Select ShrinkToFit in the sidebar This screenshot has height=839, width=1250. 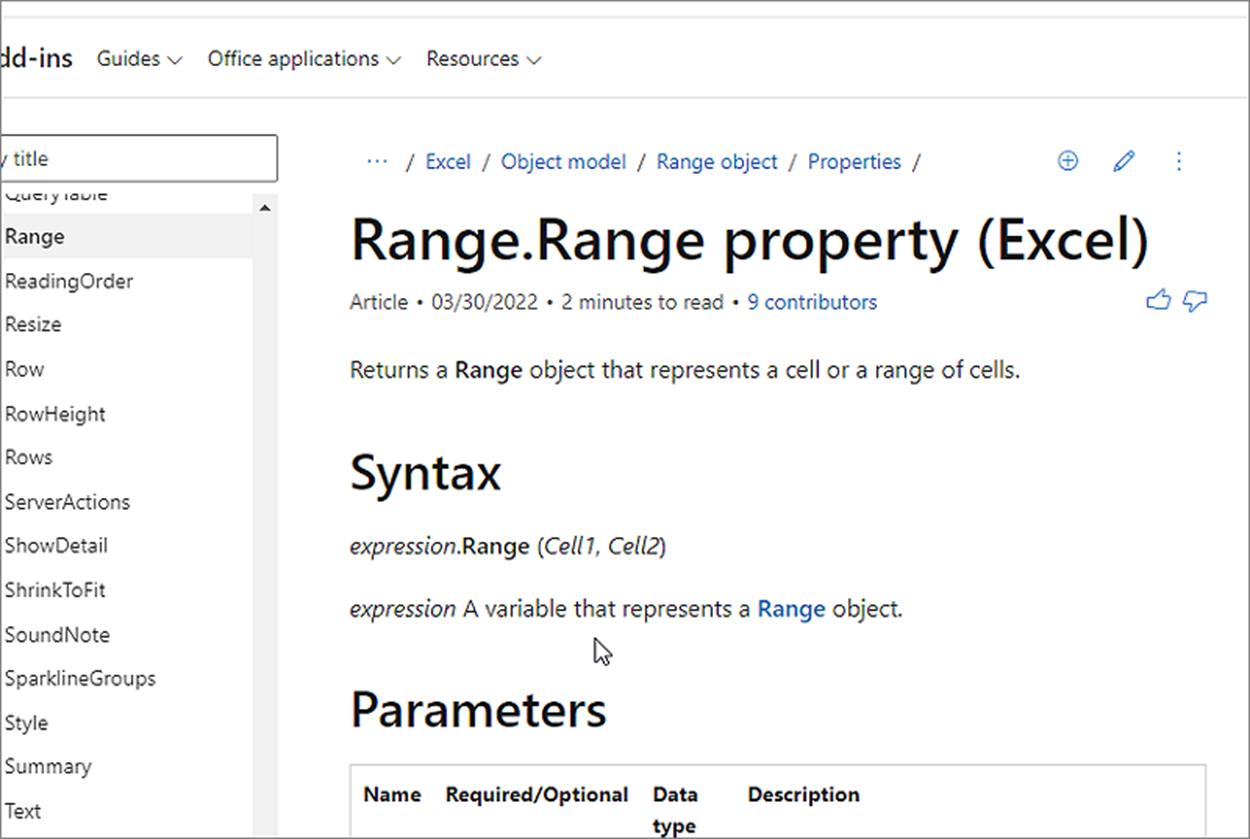pos(55,590)
